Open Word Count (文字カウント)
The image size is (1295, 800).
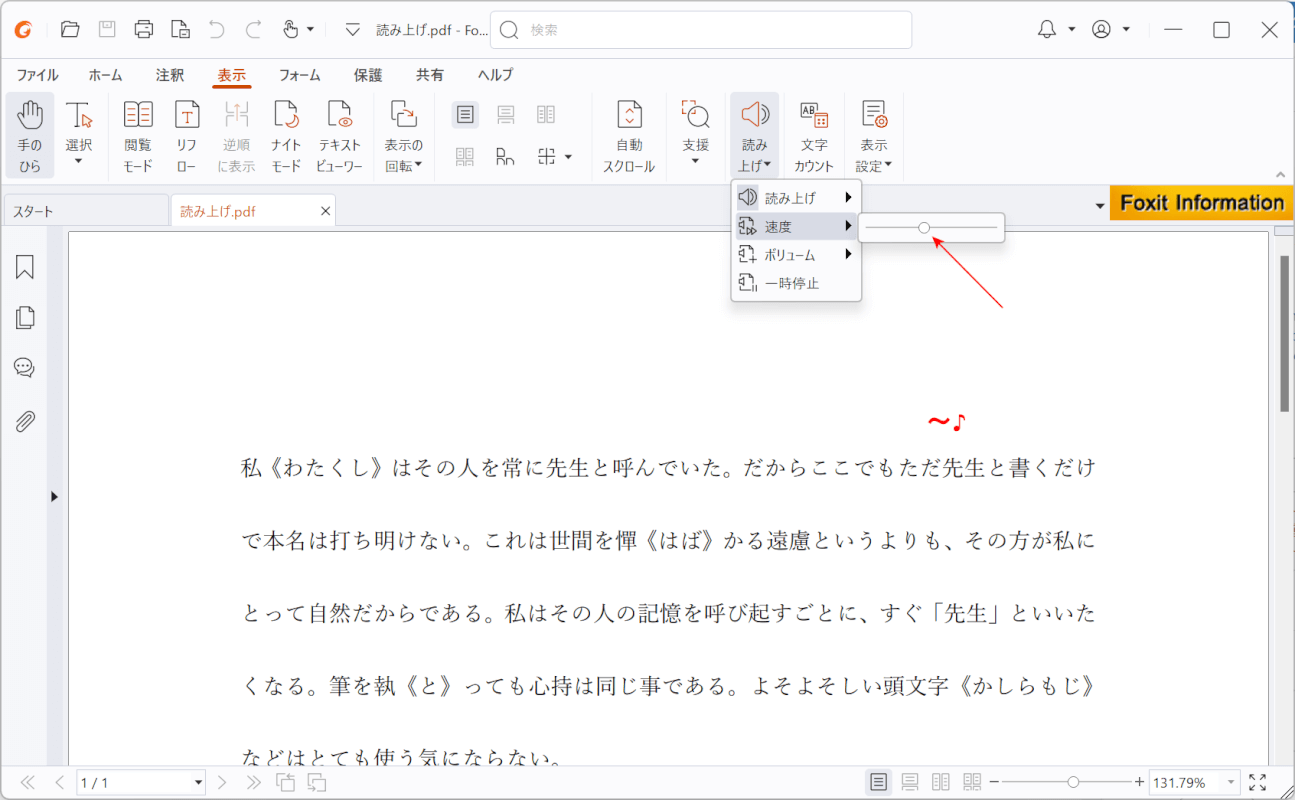814,136
